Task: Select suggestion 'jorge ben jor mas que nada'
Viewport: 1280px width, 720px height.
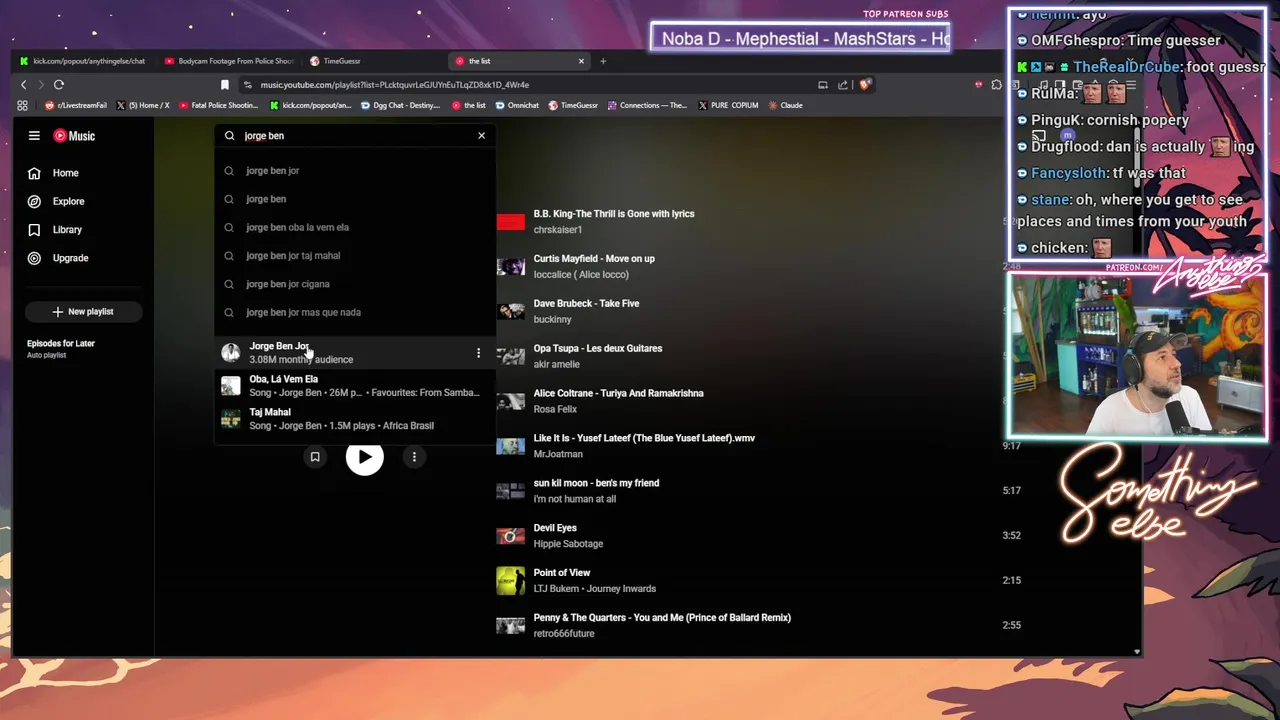Action: pyautogui.click(x=355, y=312)
